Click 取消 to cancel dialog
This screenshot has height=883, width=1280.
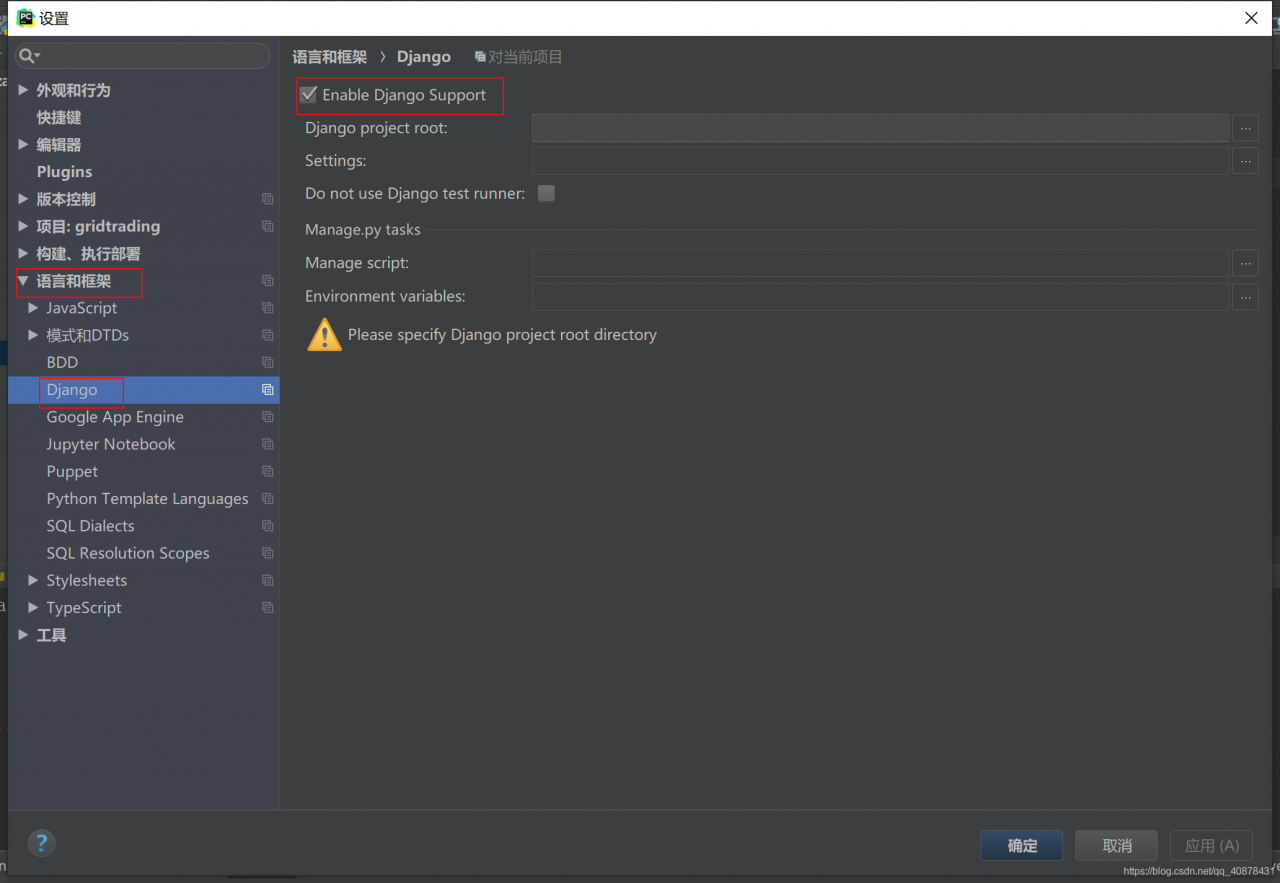click(1116, 845)
